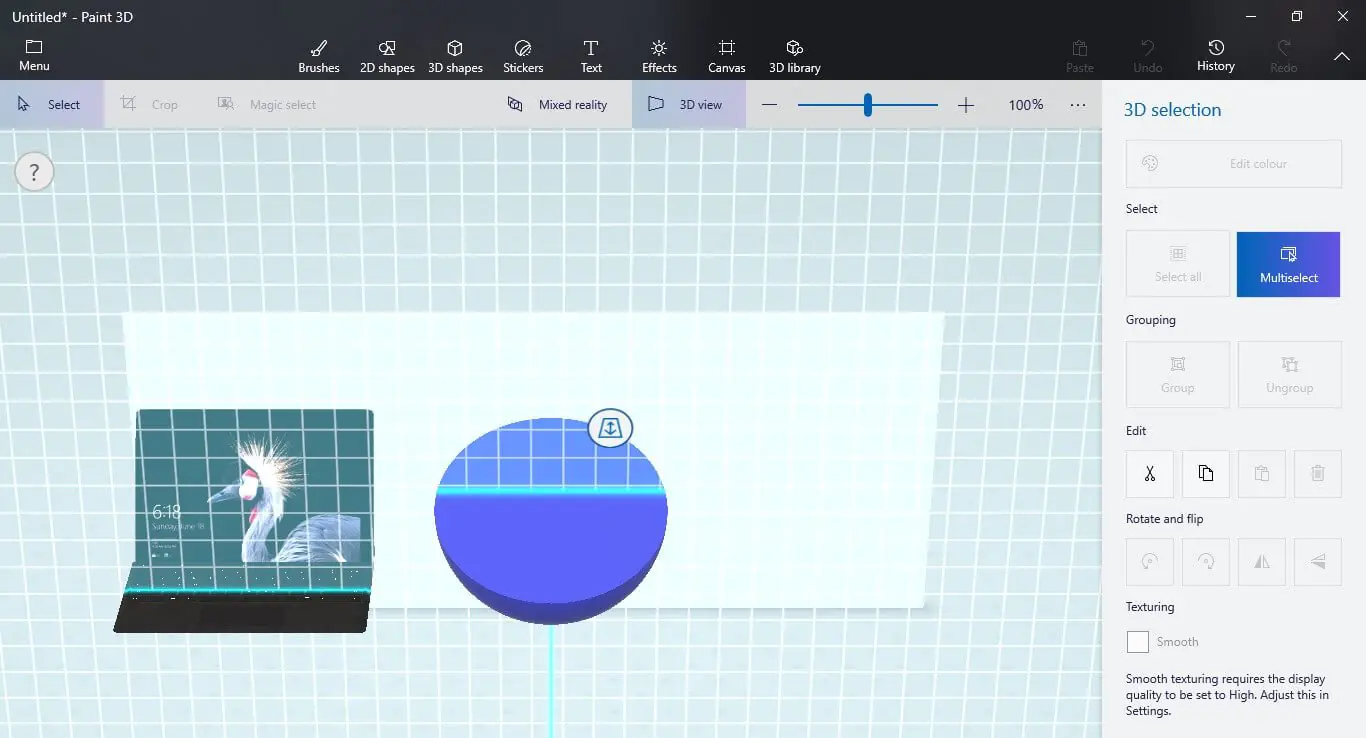Toggle Mixed reality mode

point(558,104)
